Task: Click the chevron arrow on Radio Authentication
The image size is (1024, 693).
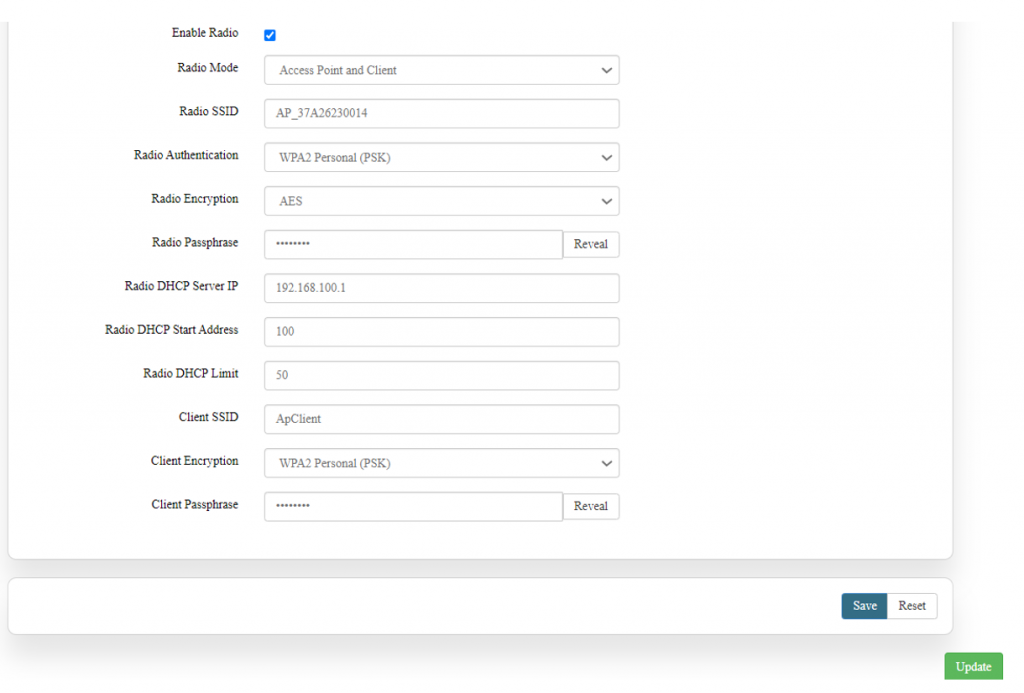Action: click(x=606, y=158)
